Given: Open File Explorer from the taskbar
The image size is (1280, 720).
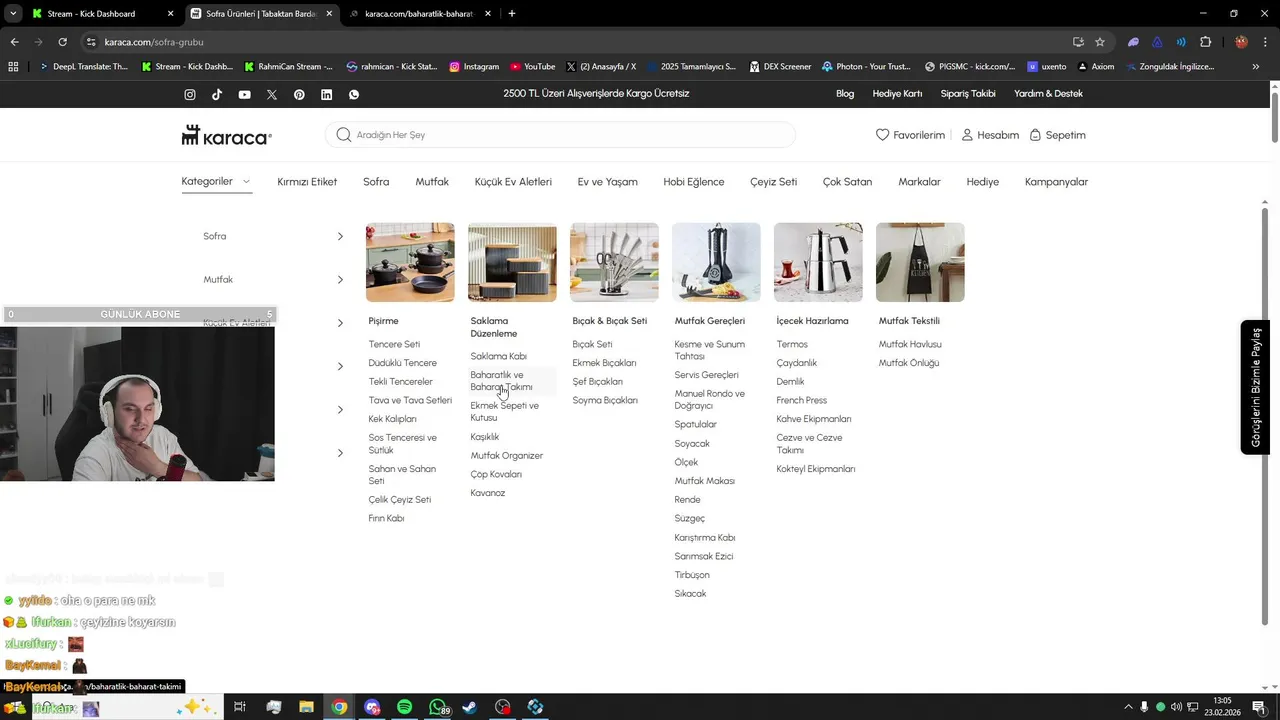Looking at the screenshot, I should tap(306, 707).
